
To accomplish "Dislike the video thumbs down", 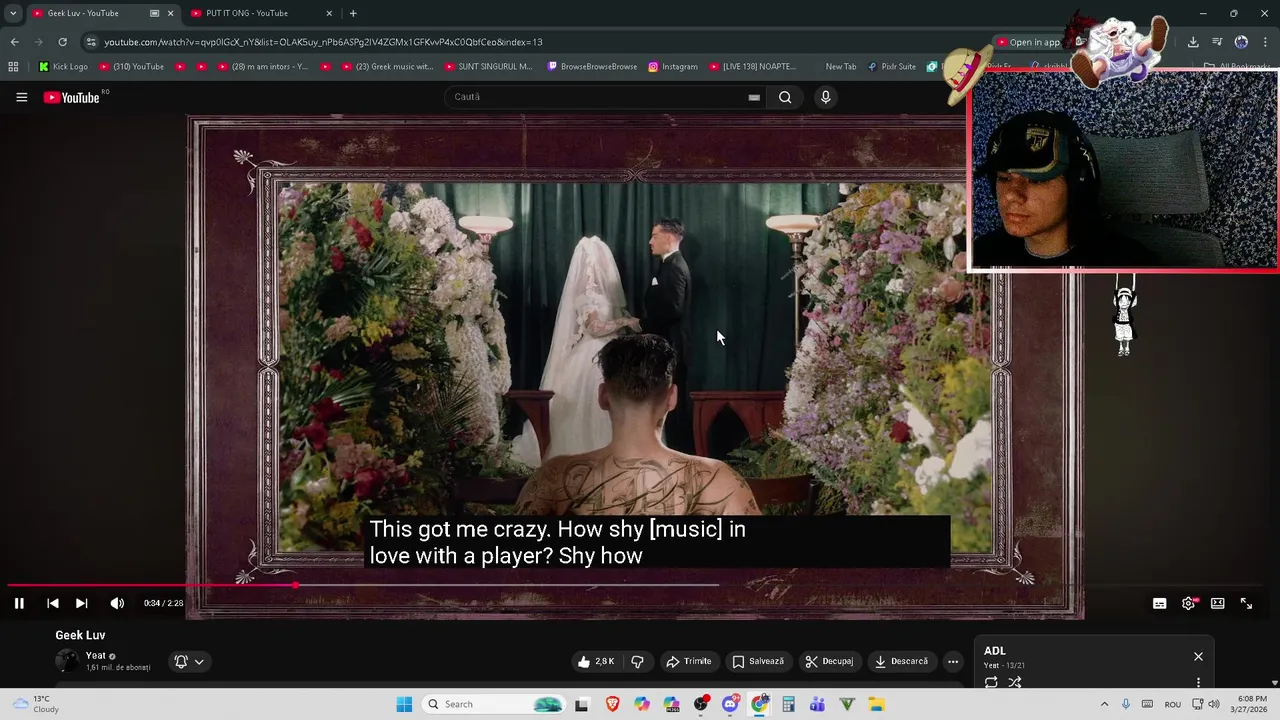I will coord(637,661).
